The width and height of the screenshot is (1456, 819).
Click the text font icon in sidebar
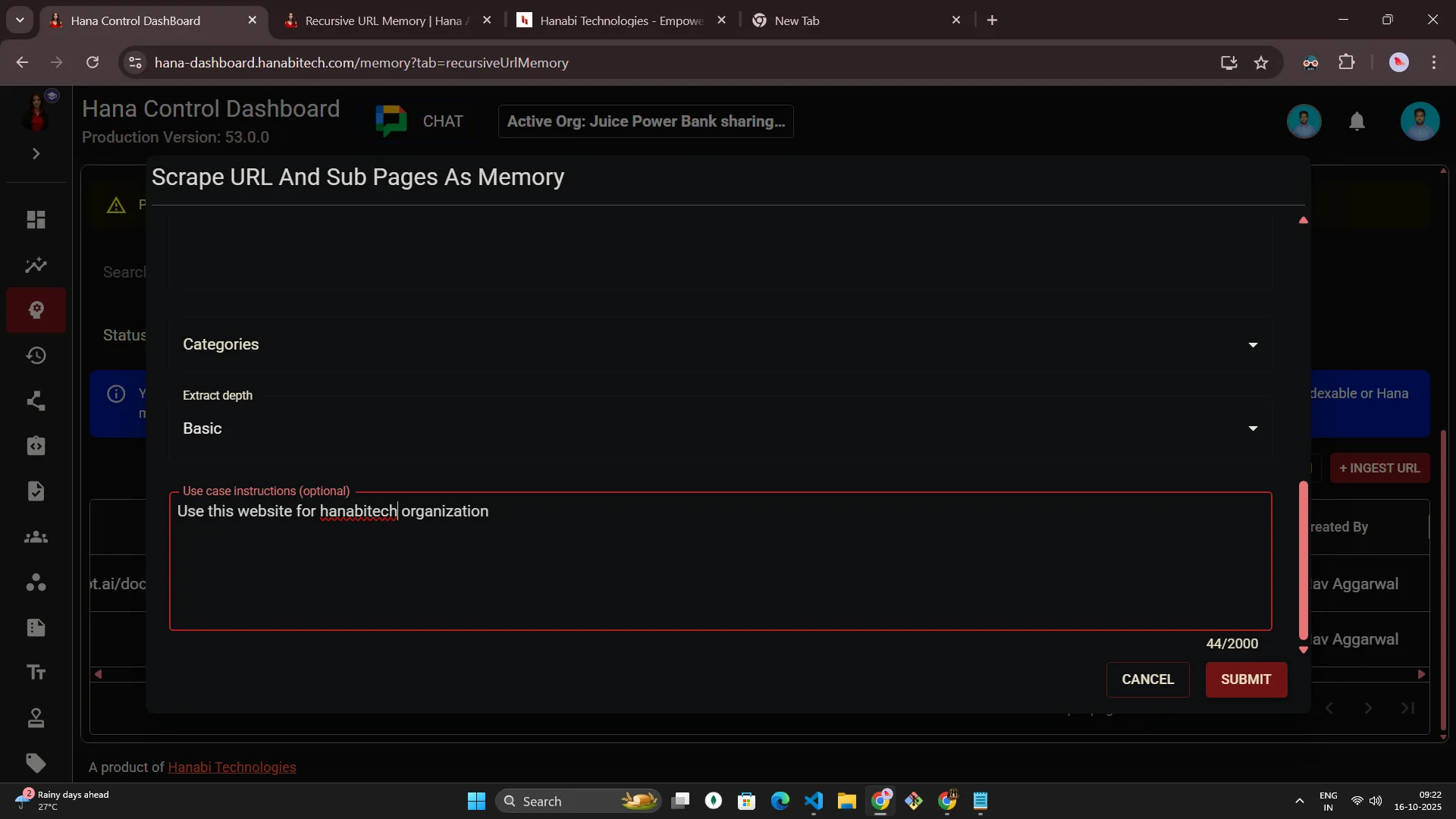(36, 673)
